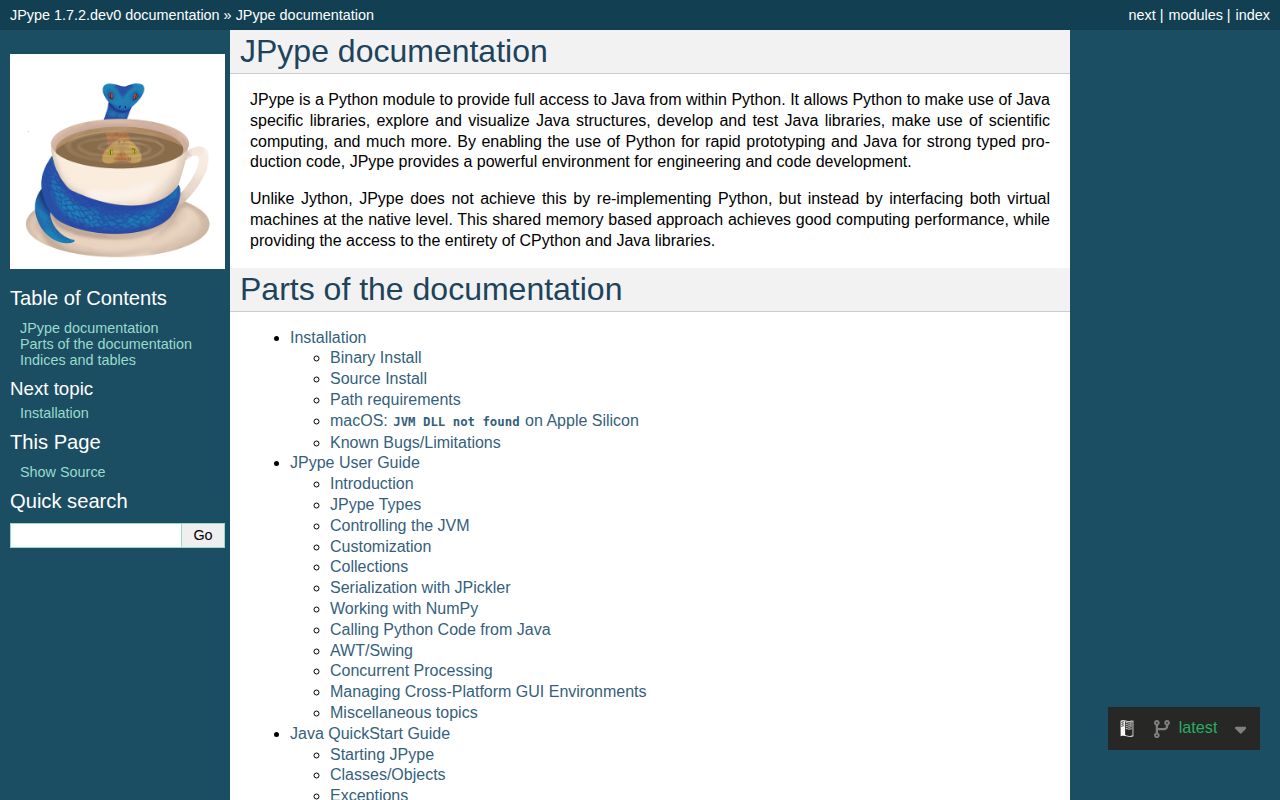Open Java QuickStart Guide
1280x800 pixels.
(370, 734)
